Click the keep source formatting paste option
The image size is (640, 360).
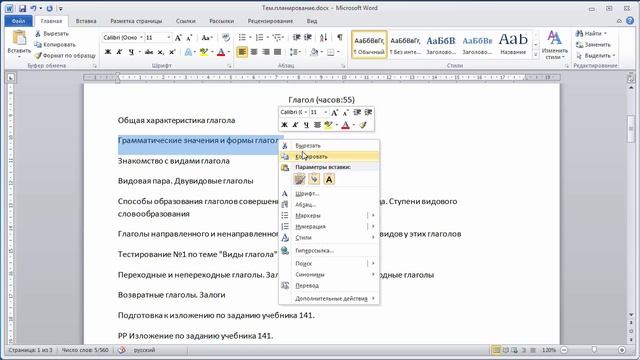pyautogui.click(x=300, y=179)
